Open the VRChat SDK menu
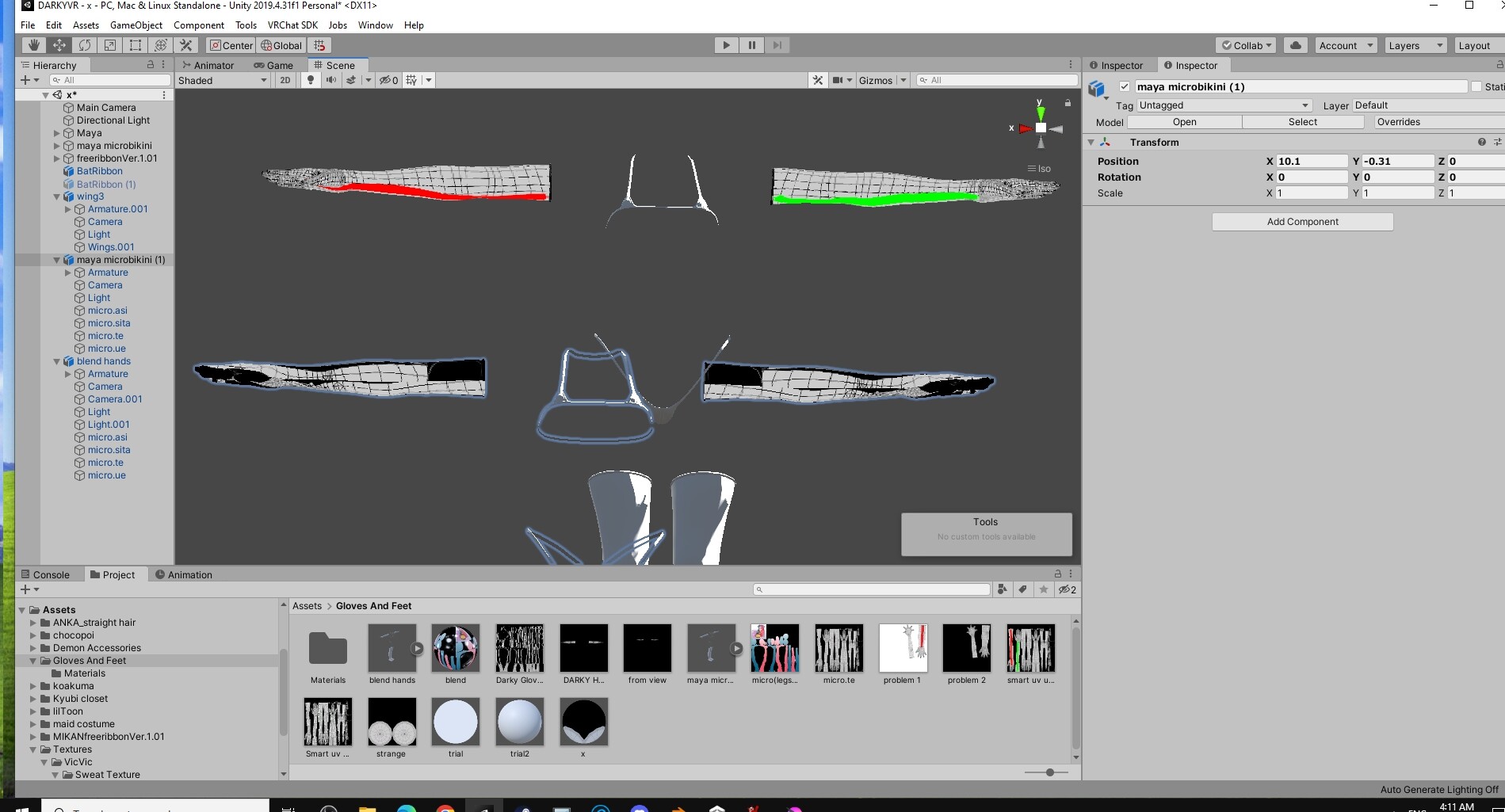Image resolution: width=1505 pixels, height=812 pixels. coord(292,25)
